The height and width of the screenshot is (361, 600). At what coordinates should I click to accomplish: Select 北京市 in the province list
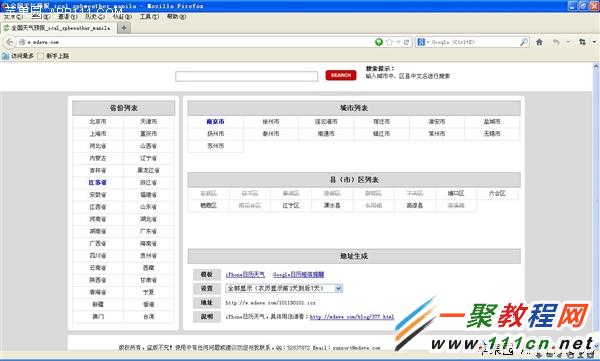98,121
